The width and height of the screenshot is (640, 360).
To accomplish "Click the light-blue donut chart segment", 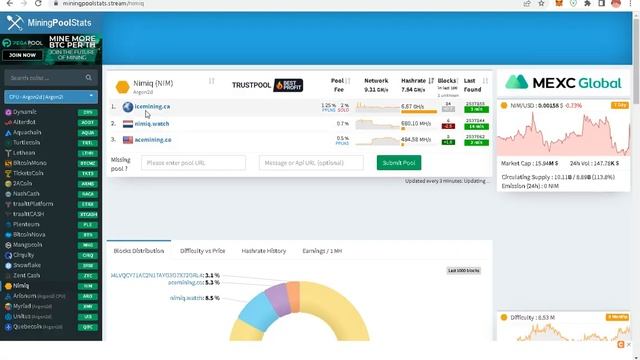I will tap(258, 311).
